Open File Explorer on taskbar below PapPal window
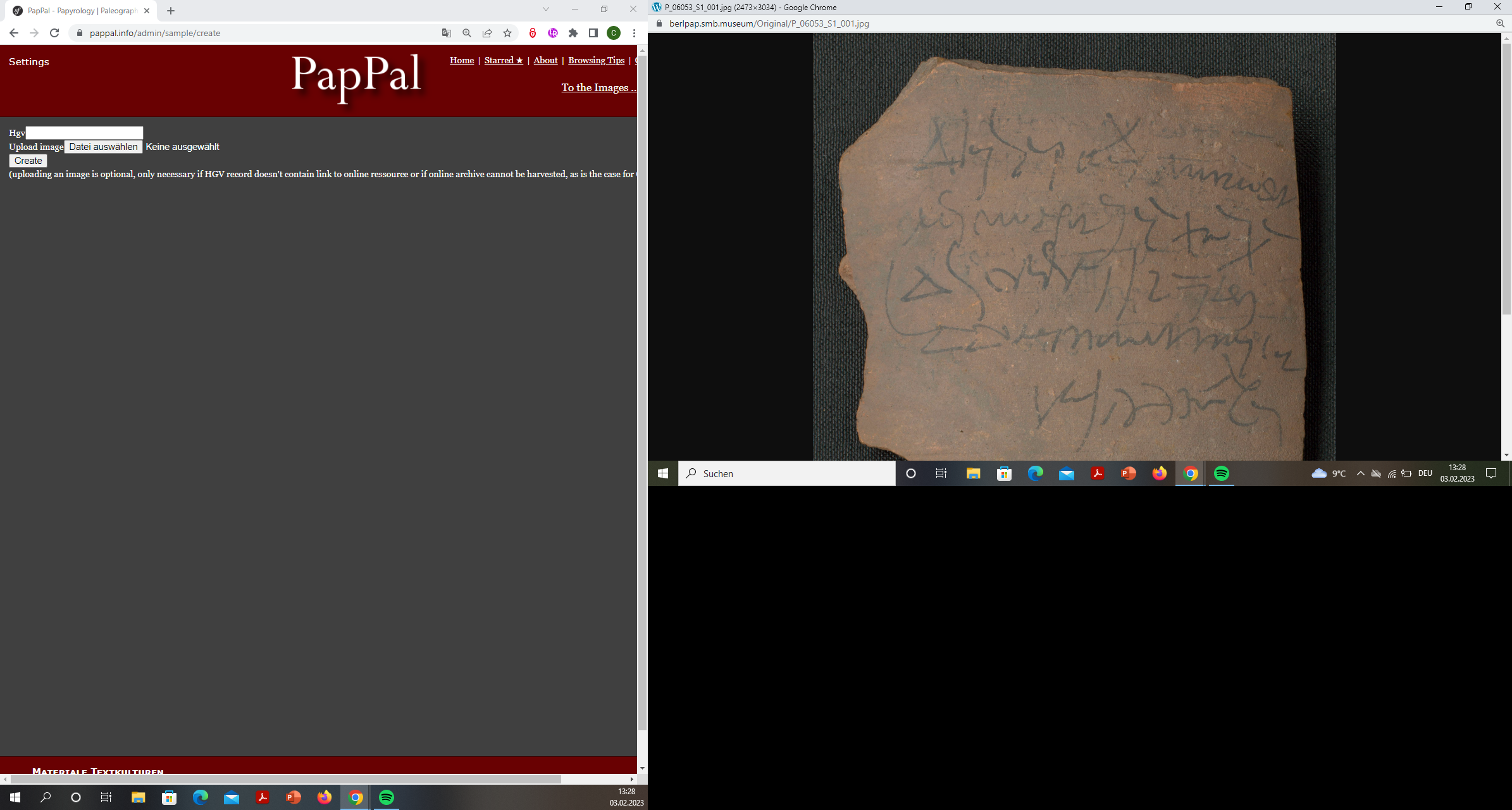Screen dimensions: 1512x810 coord(138,797)
